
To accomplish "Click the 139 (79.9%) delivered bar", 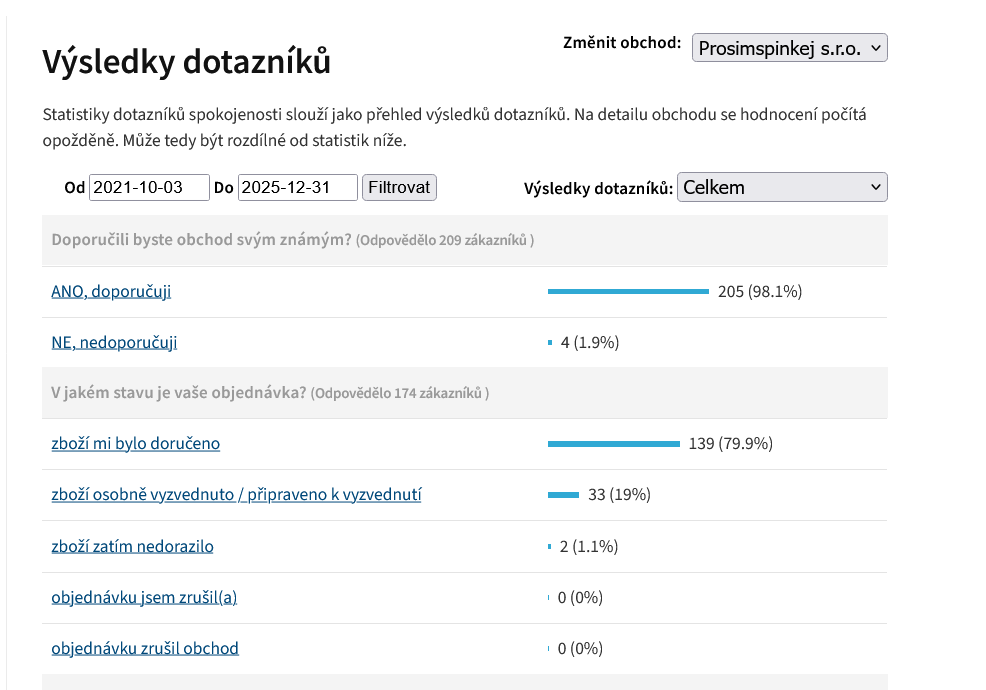I will 614,443.
